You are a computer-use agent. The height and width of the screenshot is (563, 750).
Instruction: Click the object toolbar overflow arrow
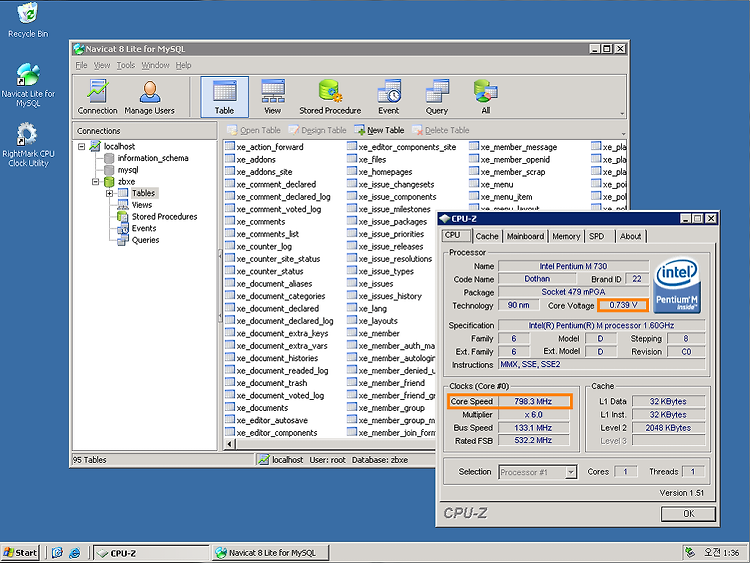pos(623,133)
